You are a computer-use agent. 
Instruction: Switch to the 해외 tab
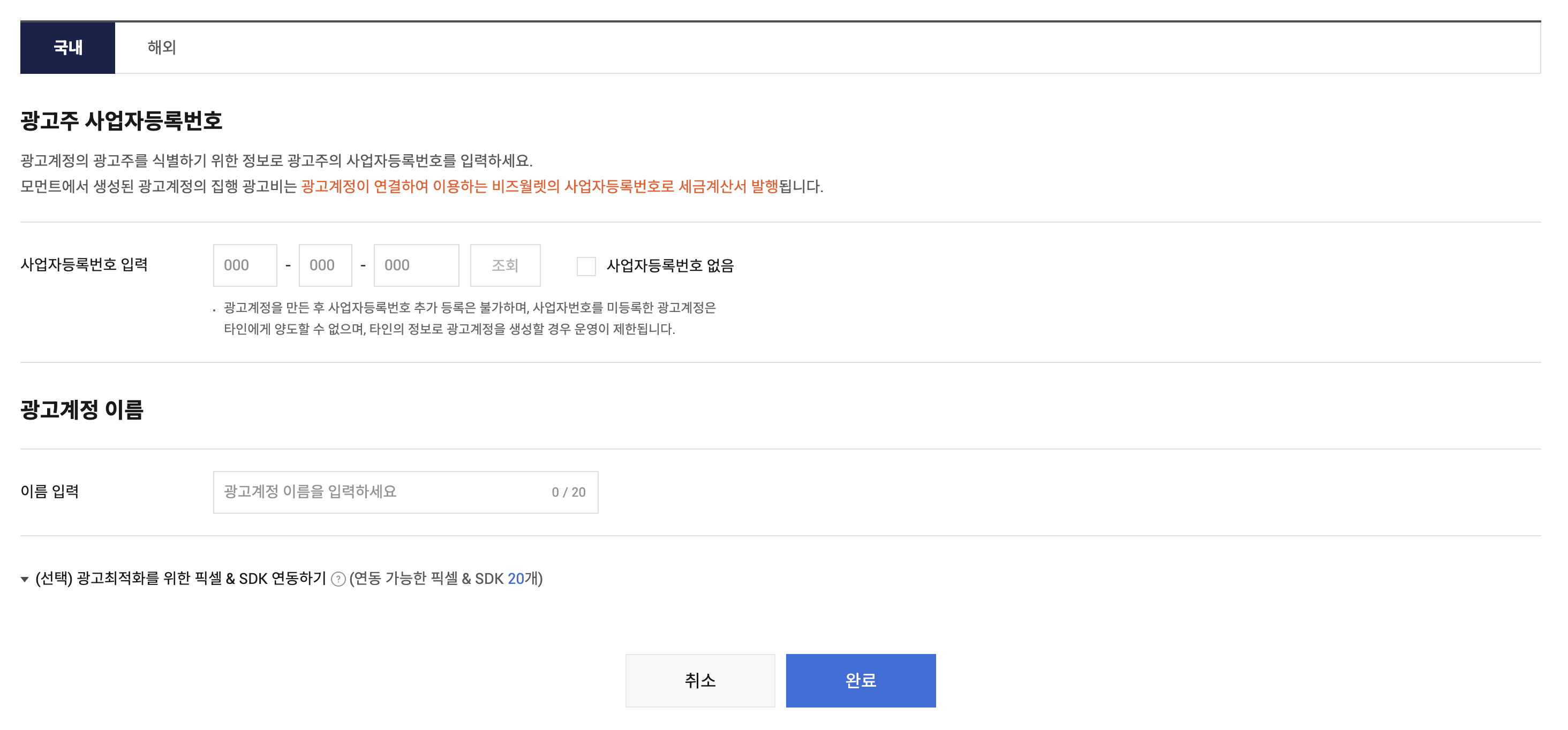click(x=161, y=48)
